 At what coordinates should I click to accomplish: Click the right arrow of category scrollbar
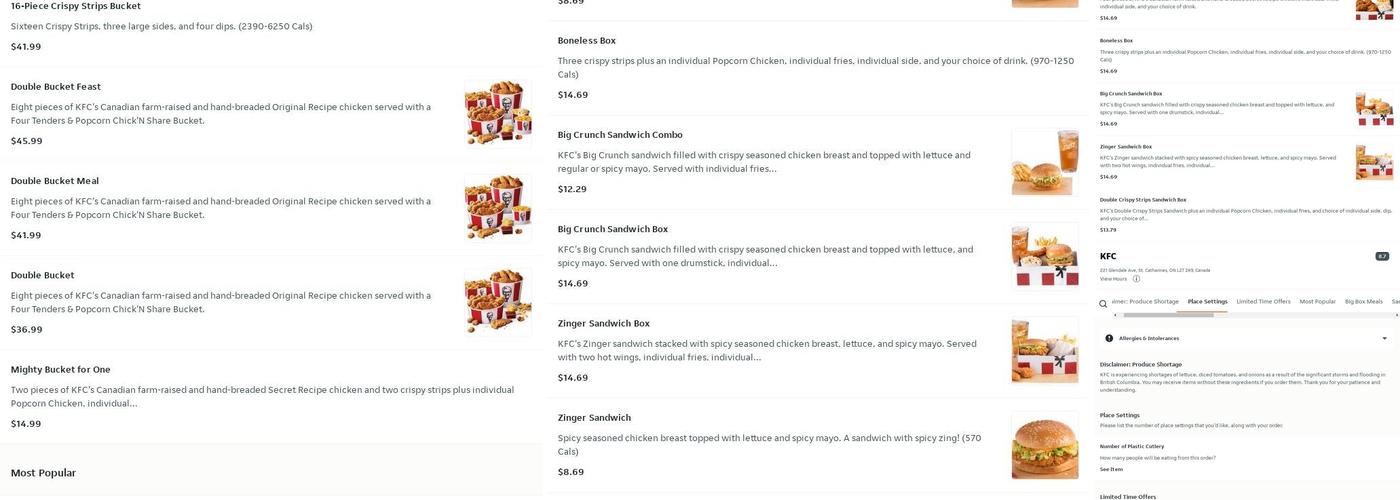(1395, 315)
